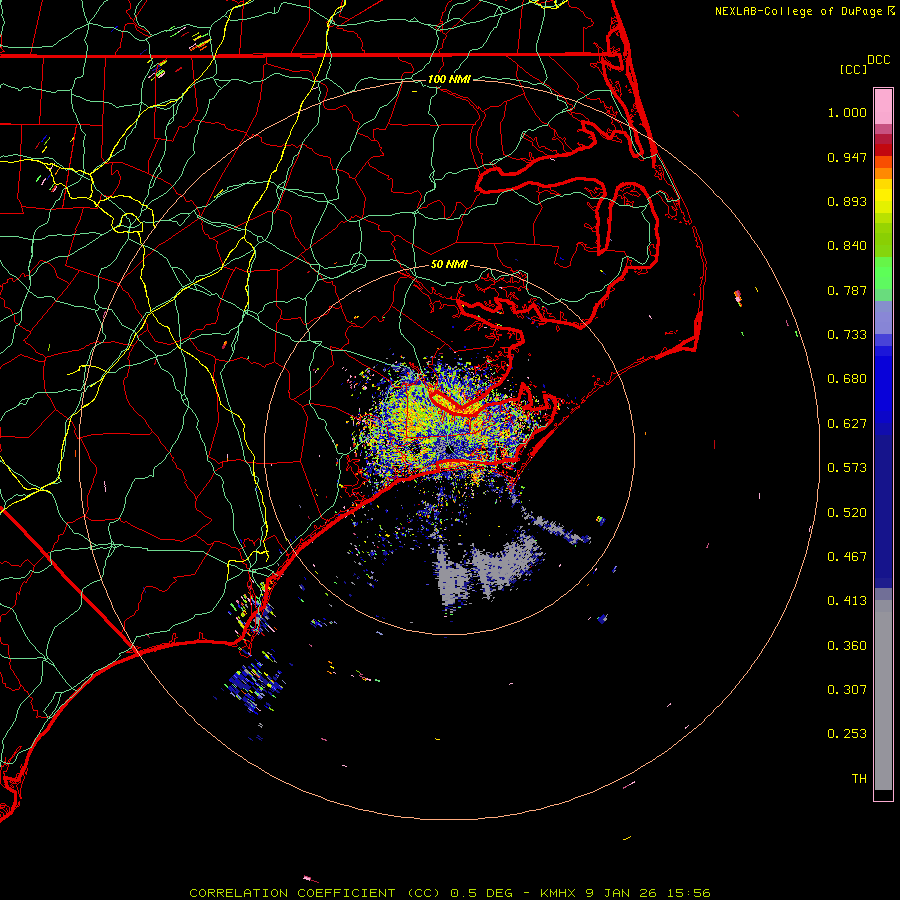Click the 0.947 scale label
This screenshot has height=900, width=900.
pyautogui.click(x=847, y=157)
